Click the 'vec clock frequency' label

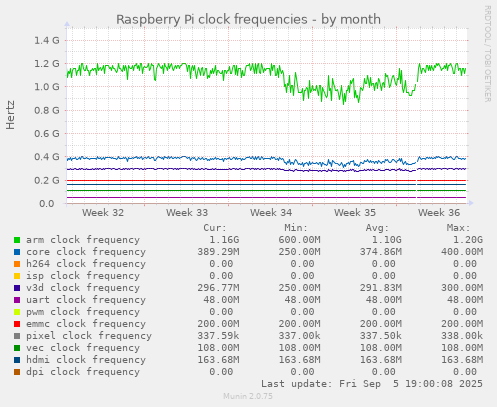[83, 348]
